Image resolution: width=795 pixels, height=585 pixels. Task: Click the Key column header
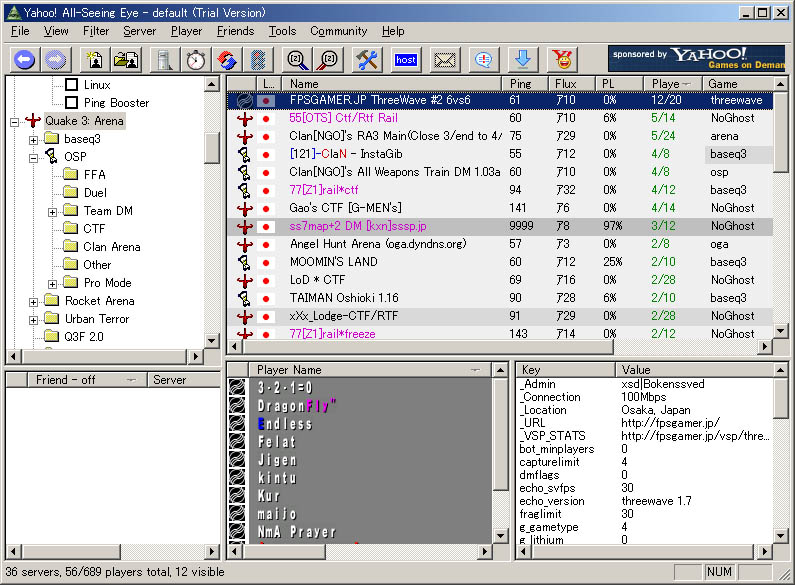tap(566, 370)
